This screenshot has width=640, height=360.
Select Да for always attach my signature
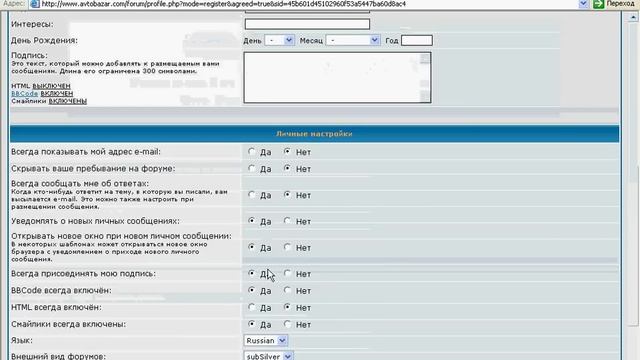click(x=251, y=273)
